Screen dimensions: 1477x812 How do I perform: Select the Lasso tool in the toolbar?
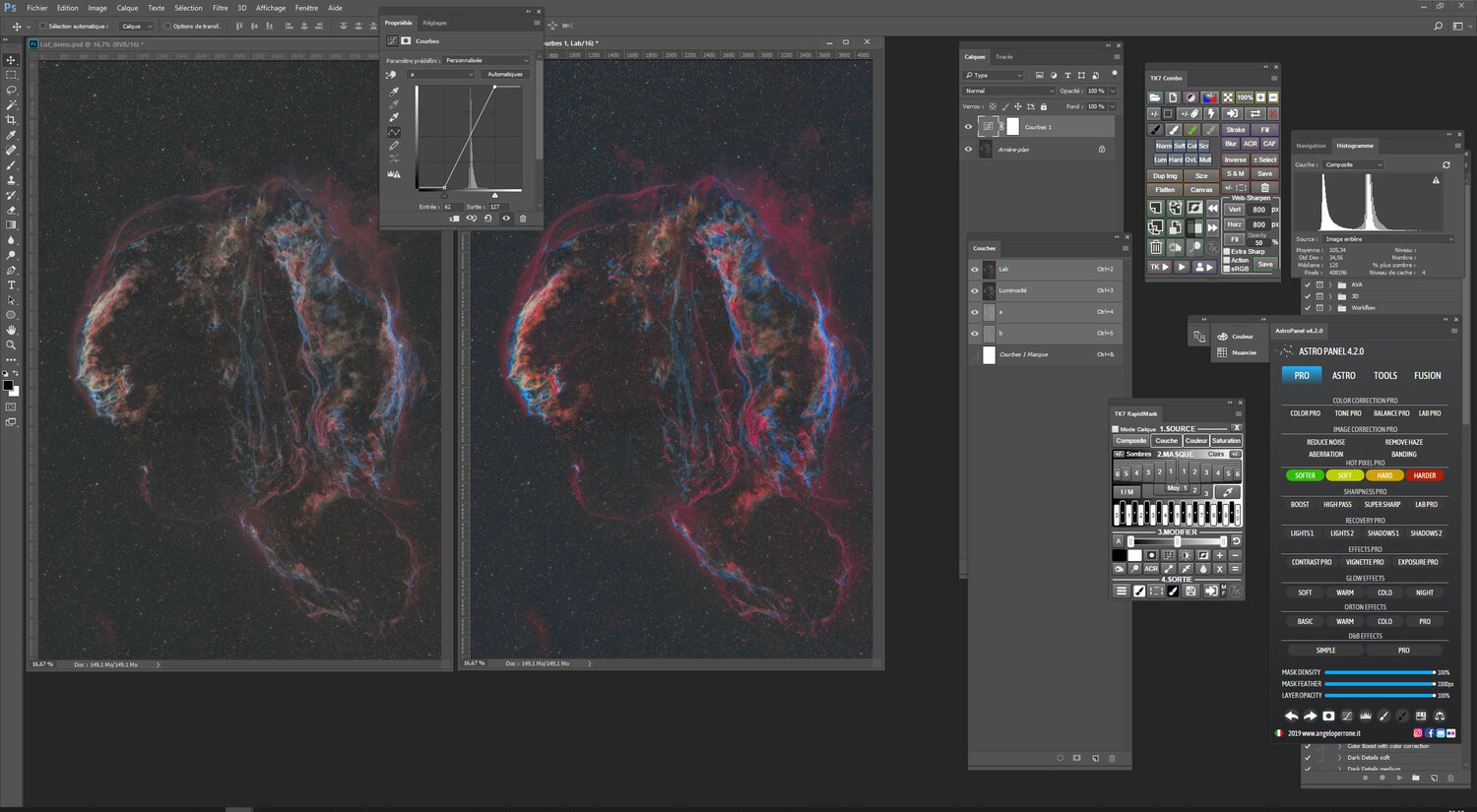[11, 90]
